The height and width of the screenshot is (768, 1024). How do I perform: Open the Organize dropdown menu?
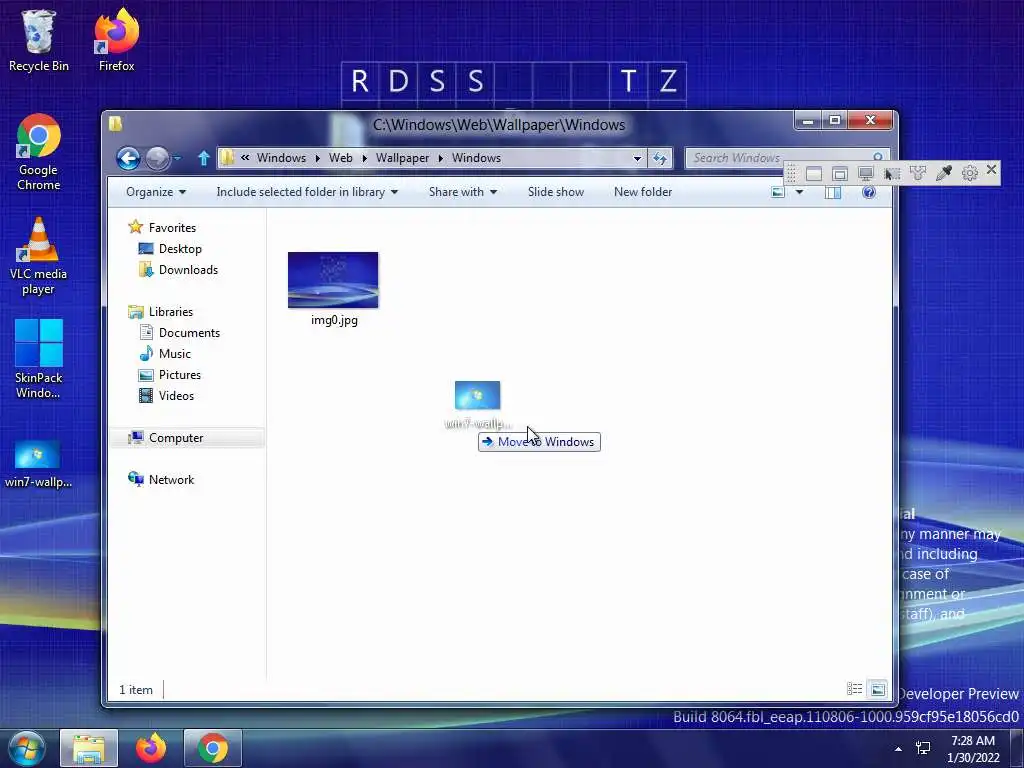click(x=156, y=192)
